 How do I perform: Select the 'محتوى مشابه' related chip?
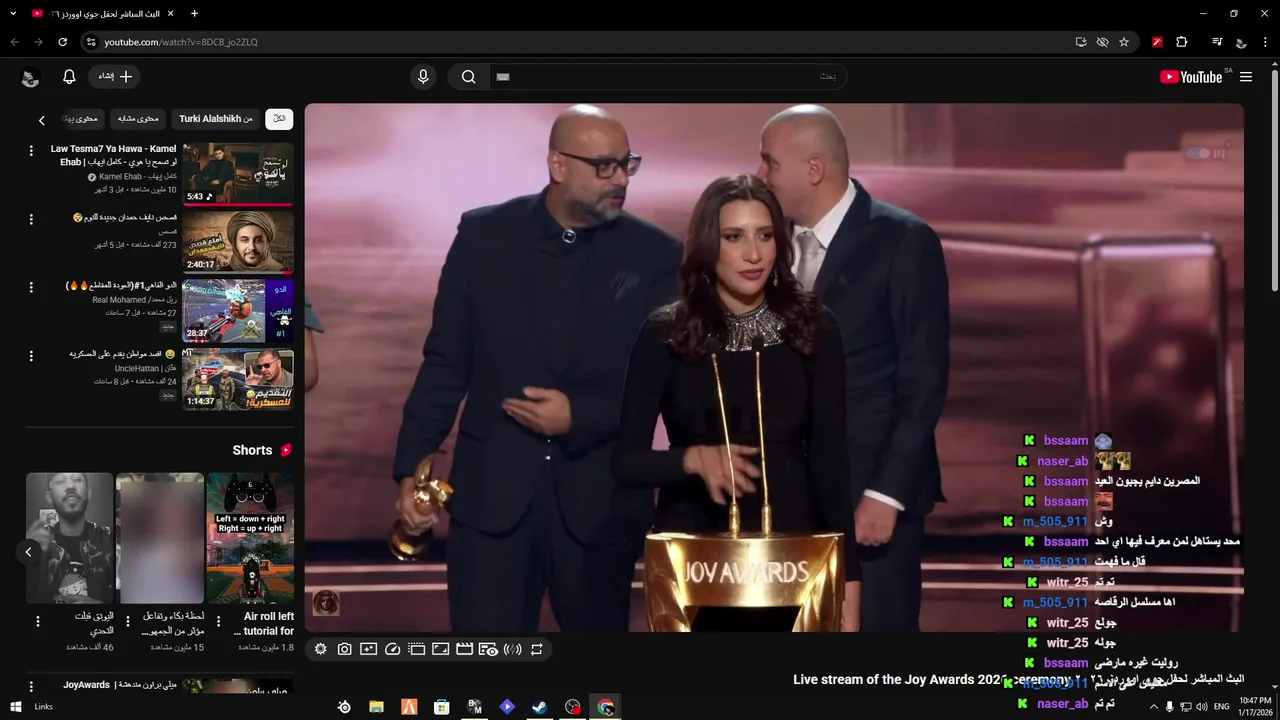[138, 119]
